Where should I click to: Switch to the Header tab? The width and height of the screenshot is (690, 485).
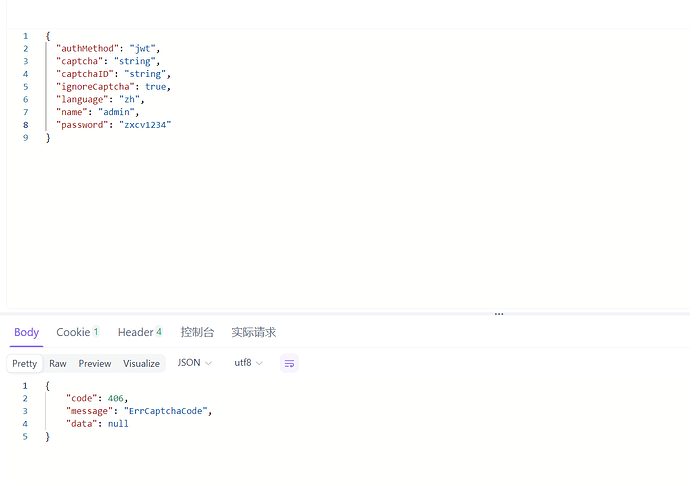pyautogui.click(x=135, y=332)
